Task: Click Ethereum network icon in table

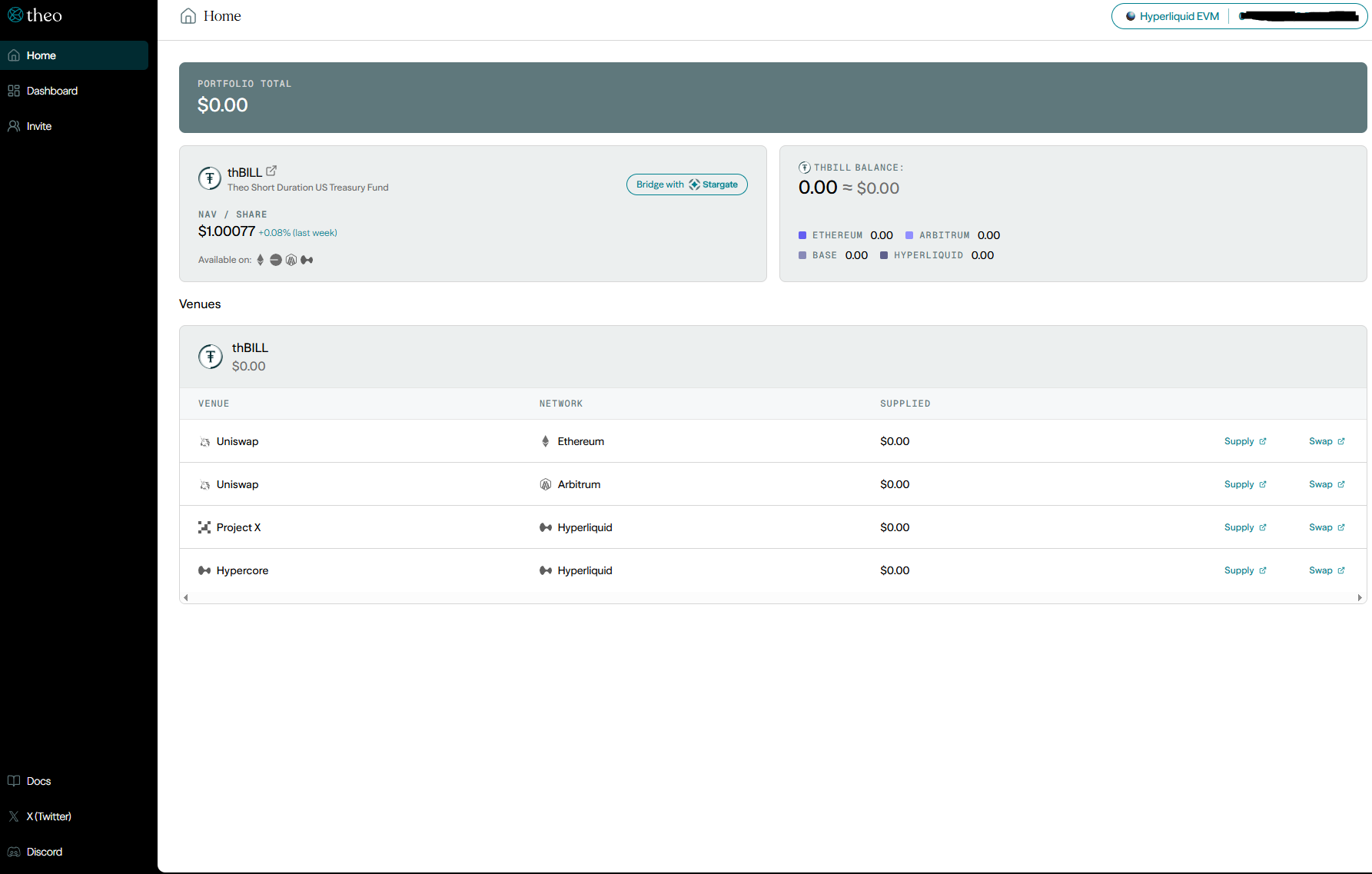Action: click(546, 441)
